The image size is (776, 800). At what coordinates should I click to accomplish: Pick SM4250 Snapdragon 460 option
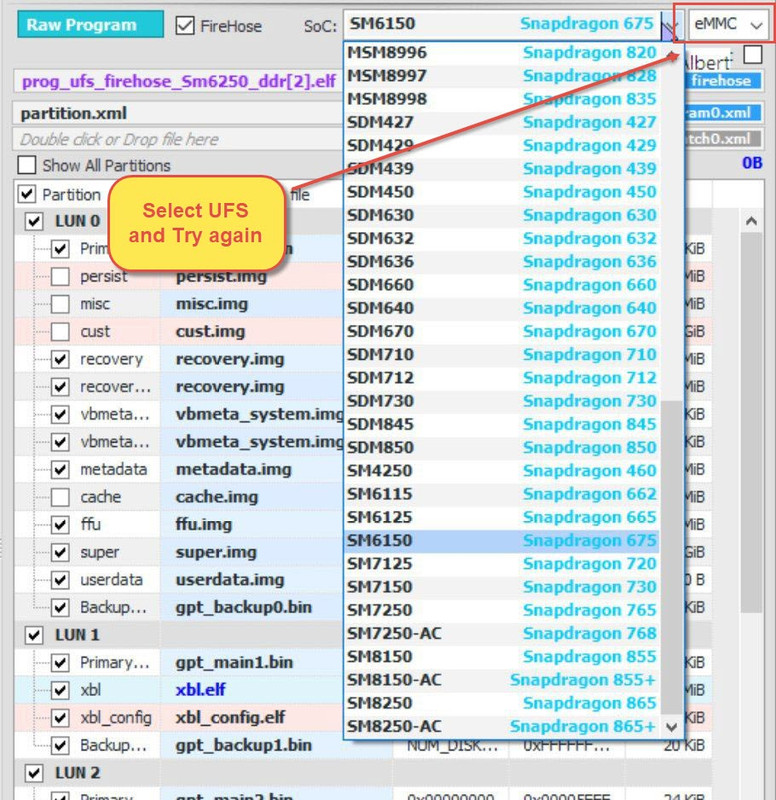[x=502, y=470]
